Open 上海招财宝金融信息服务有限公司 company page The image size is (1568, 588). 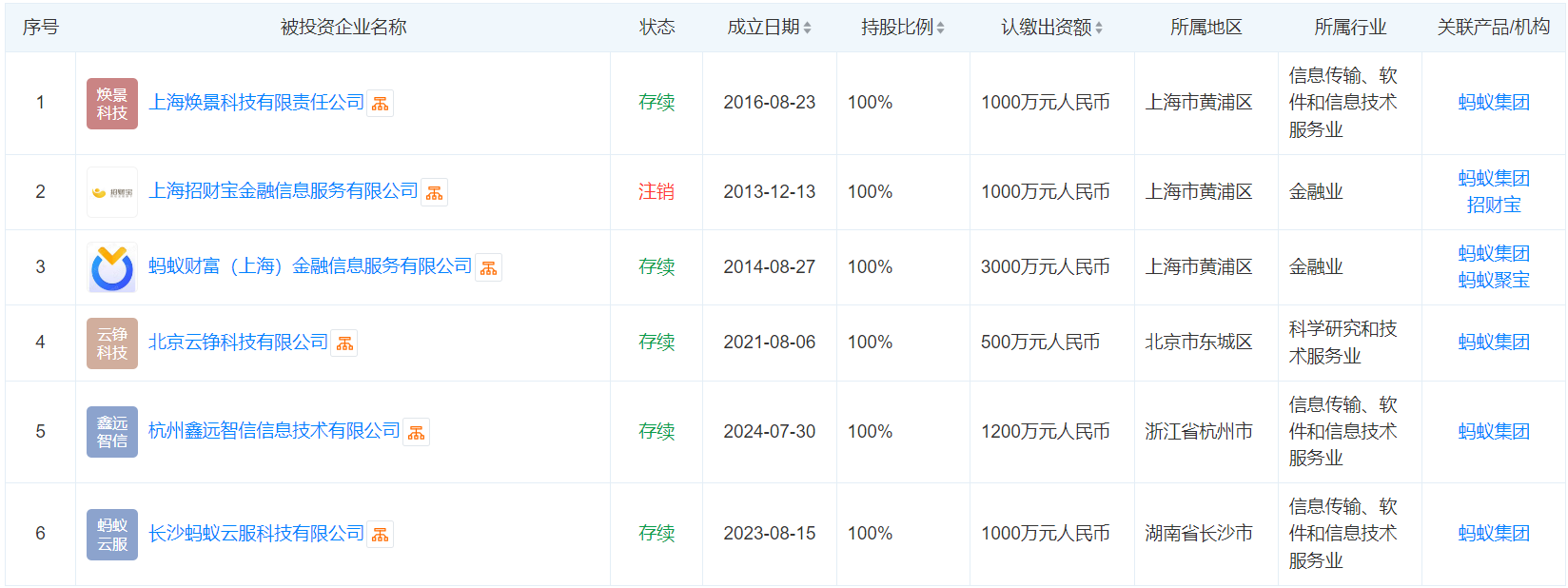click(284, 191)
